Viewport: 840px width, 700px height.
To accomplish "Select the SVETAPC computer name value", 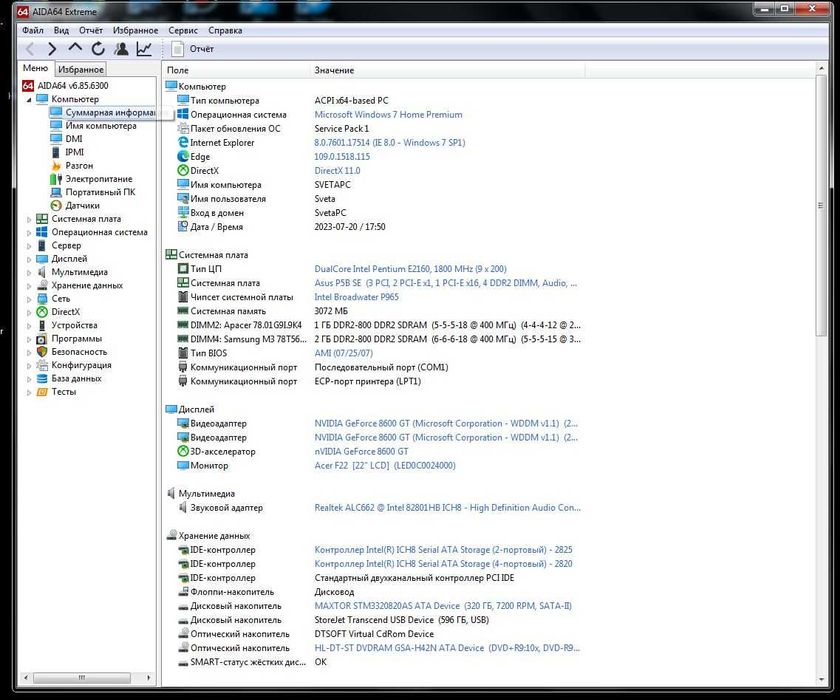I will pyautogui.click(x=332, y=185).
